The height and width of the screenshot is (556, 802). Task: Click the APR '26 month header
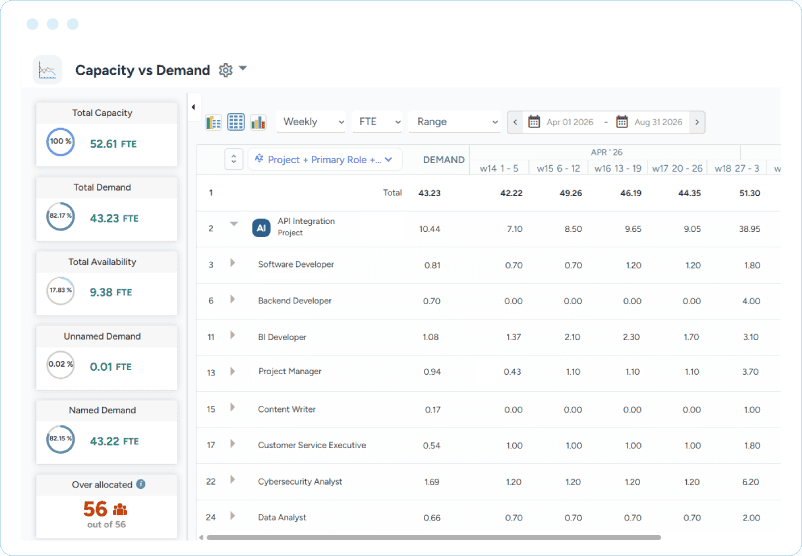tap(606, 152)
